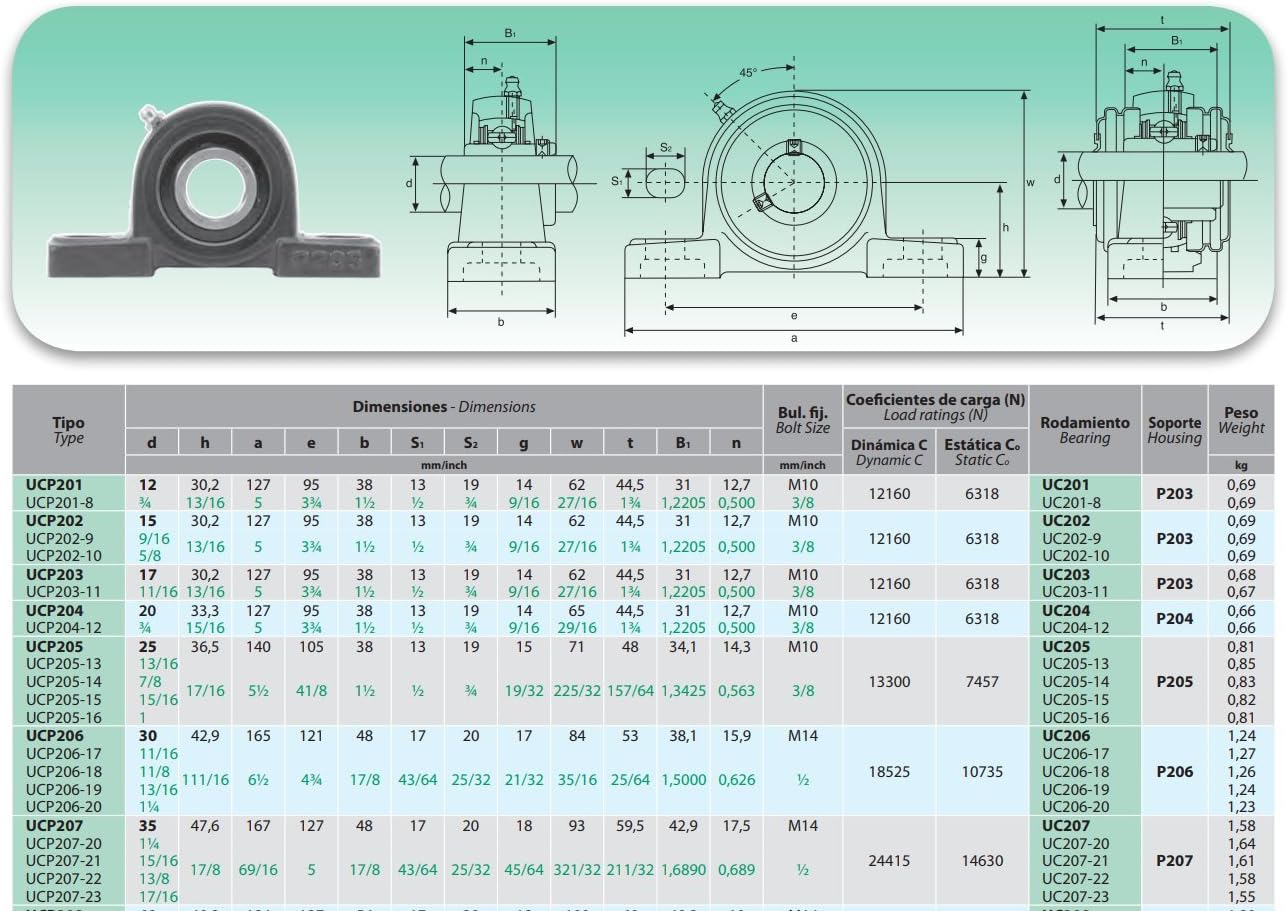This screenshot has height=911, width=1288.
Task: Click the '165' length value for UCP206
Action: click(258, 736)
